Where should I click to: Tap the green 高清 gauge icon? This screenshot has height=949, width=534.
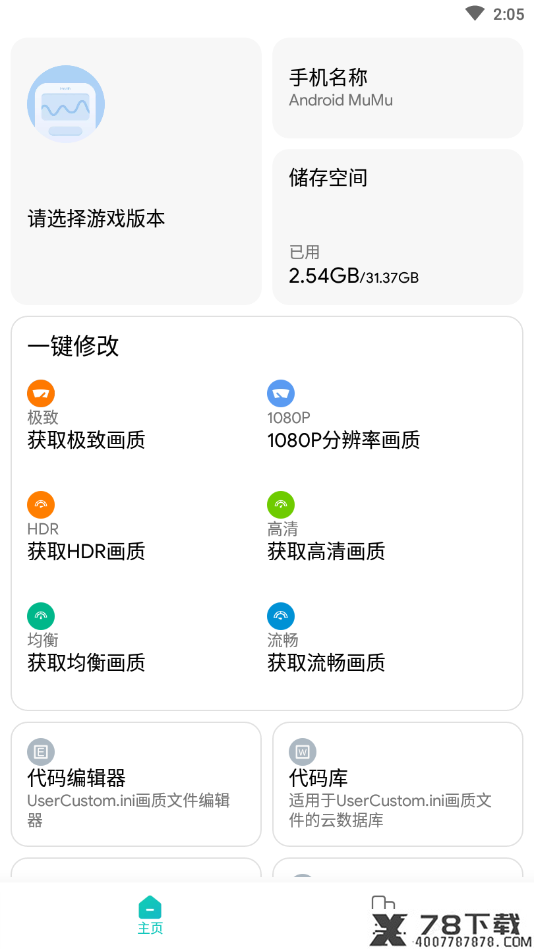(281, 505)
